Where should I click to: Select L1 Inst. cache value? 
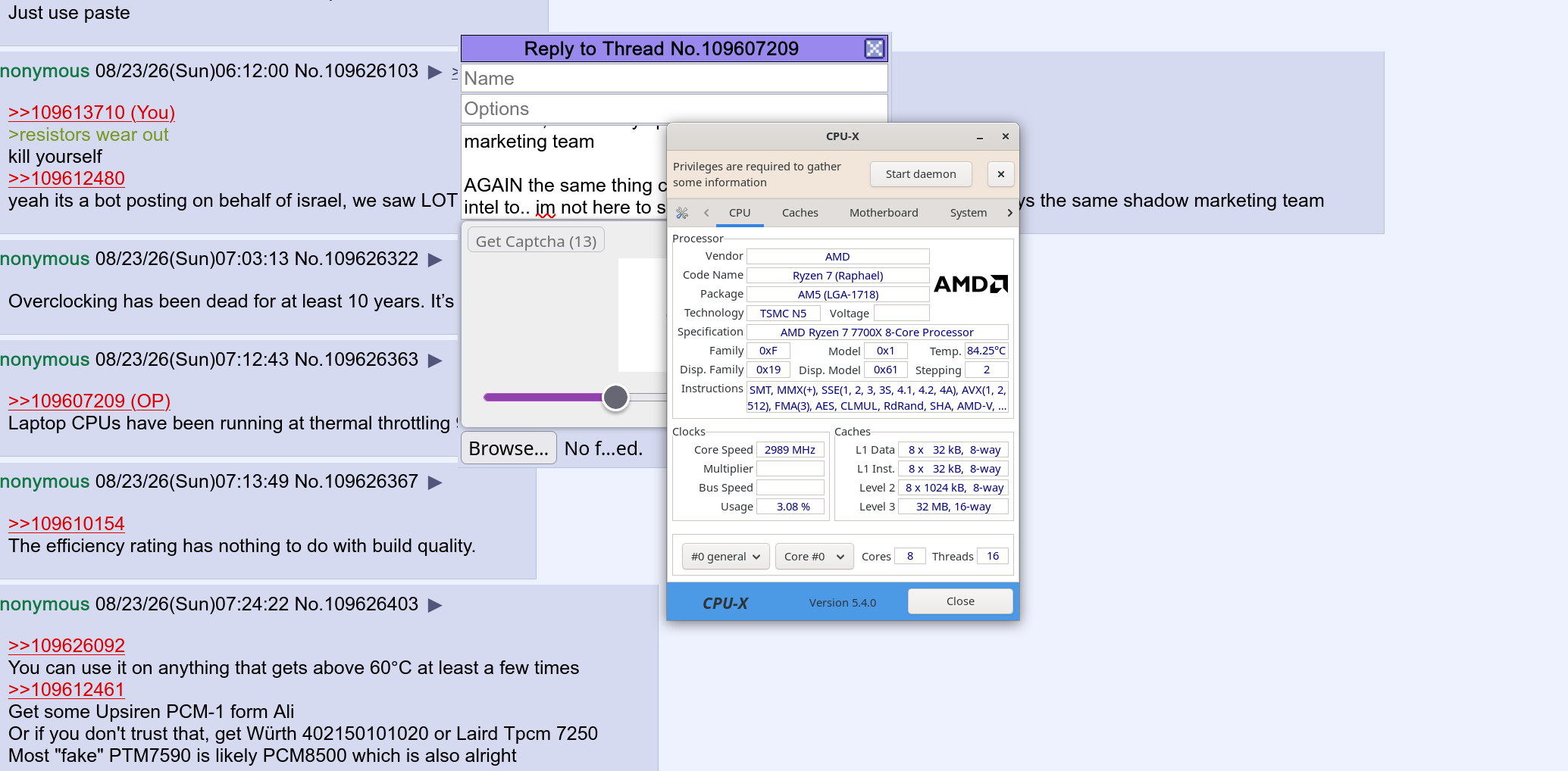tap(953, 469)
